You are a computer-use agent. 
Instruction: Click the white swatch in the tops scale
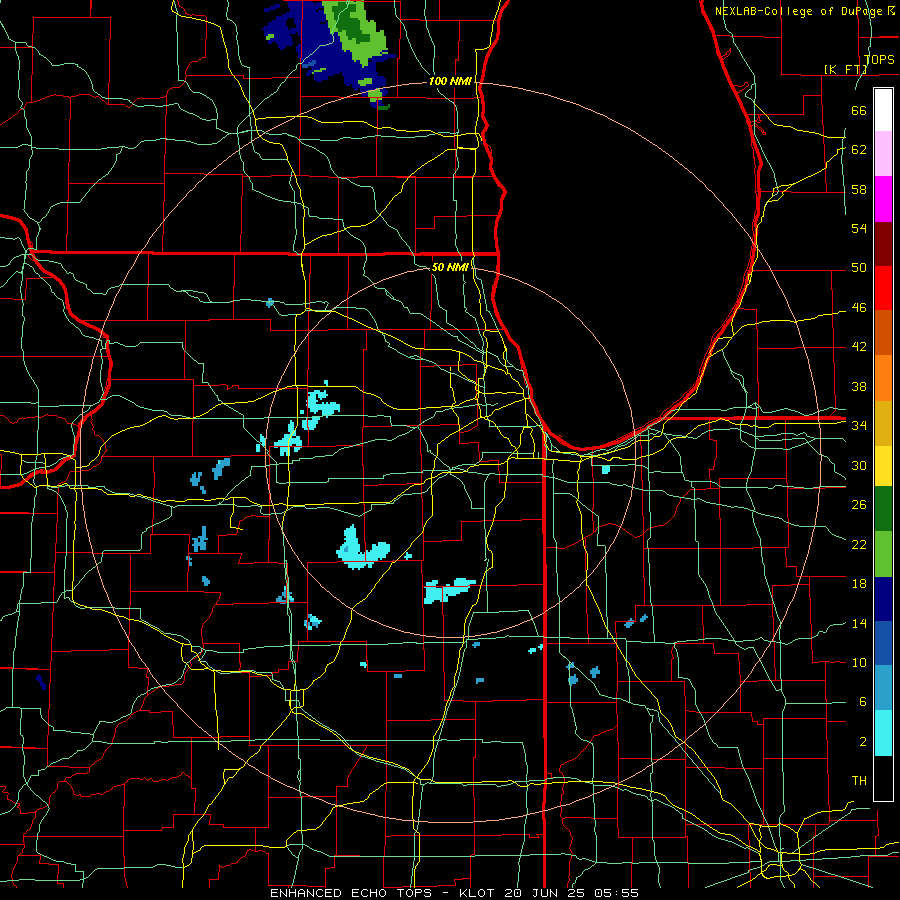883,110
